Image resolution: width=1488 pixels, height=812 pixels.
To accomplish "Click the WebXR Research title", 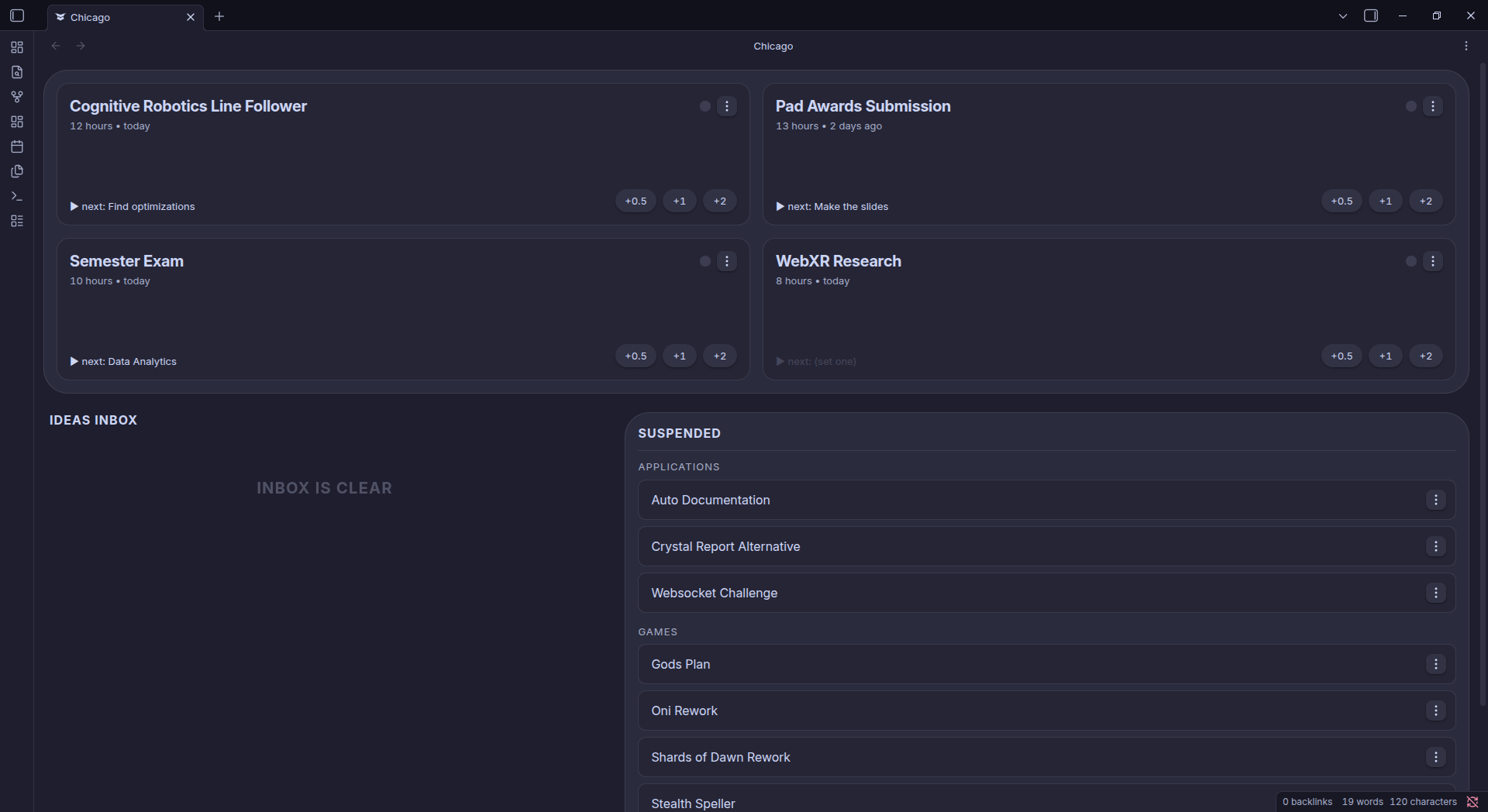I will click(839, 261).
